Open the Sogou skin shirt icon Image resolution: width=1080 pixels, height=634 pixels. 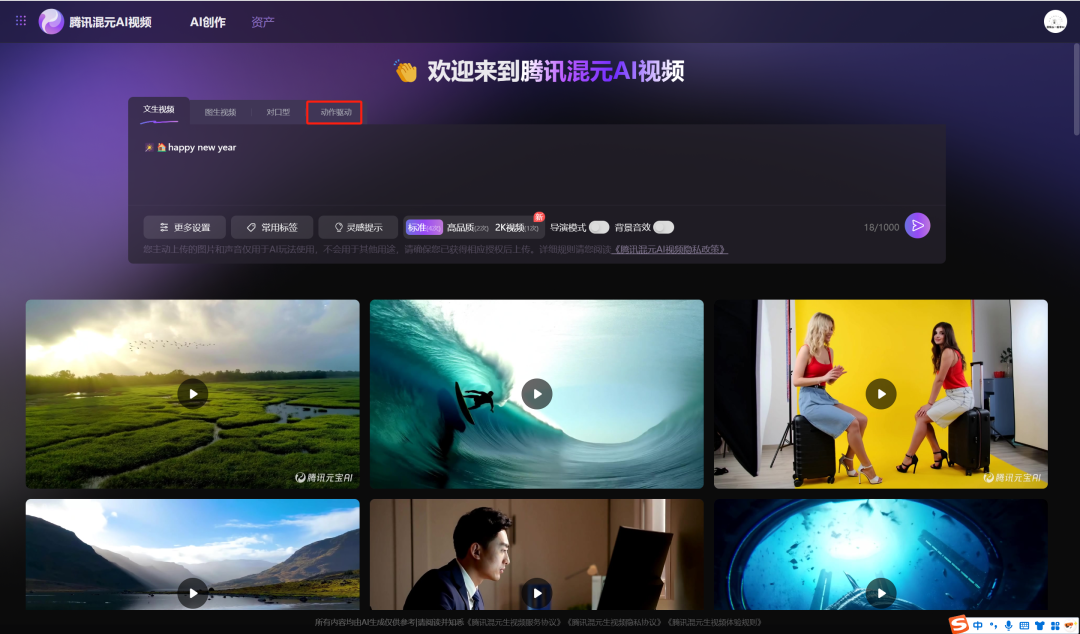click(x=1039, y=625)
